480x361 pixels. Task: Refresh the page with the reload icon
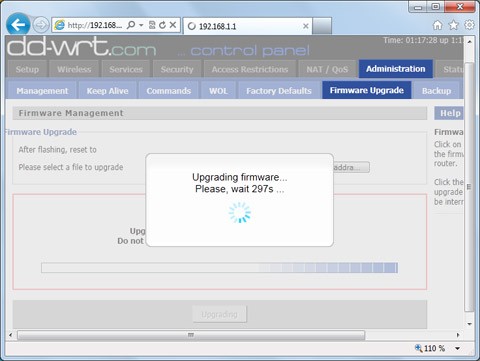pos(162,25)
